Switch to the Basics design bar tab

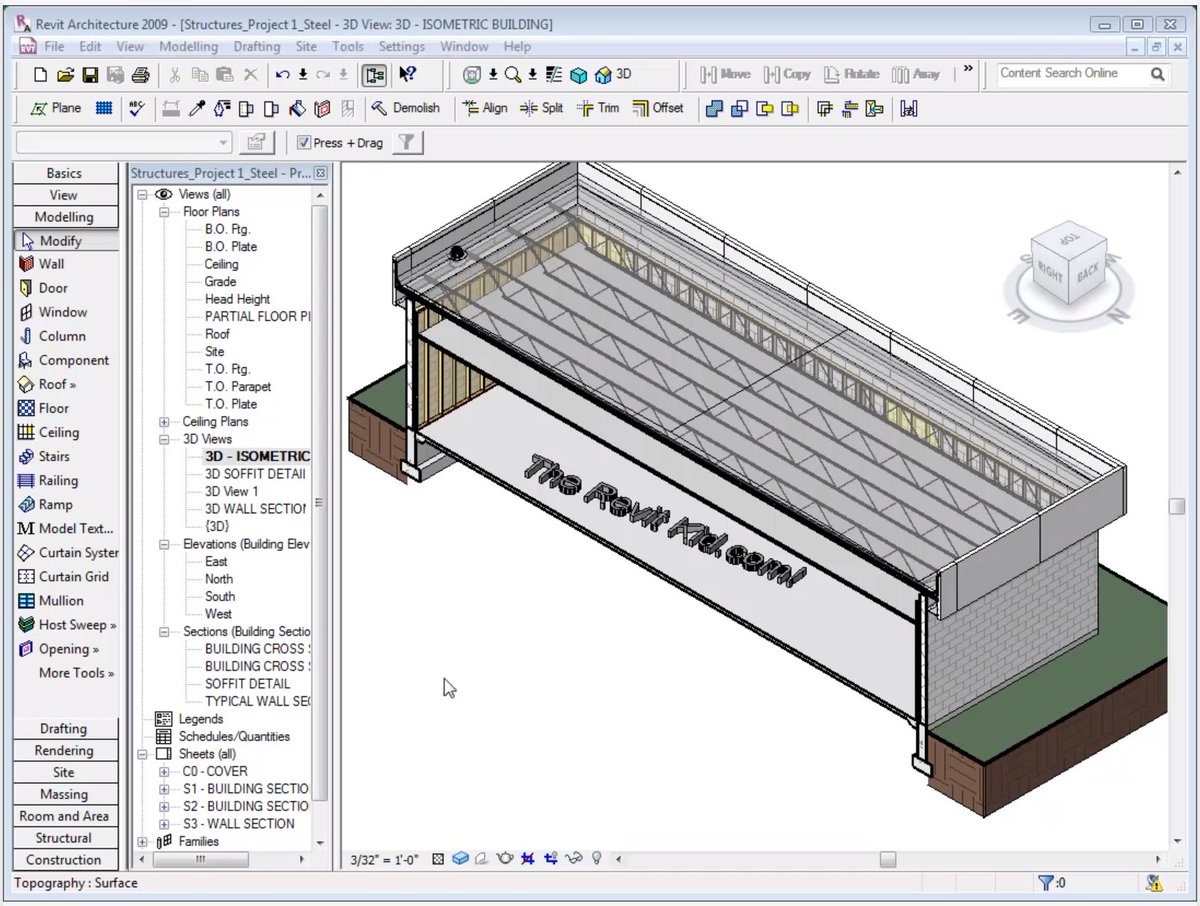click(65, 173)
